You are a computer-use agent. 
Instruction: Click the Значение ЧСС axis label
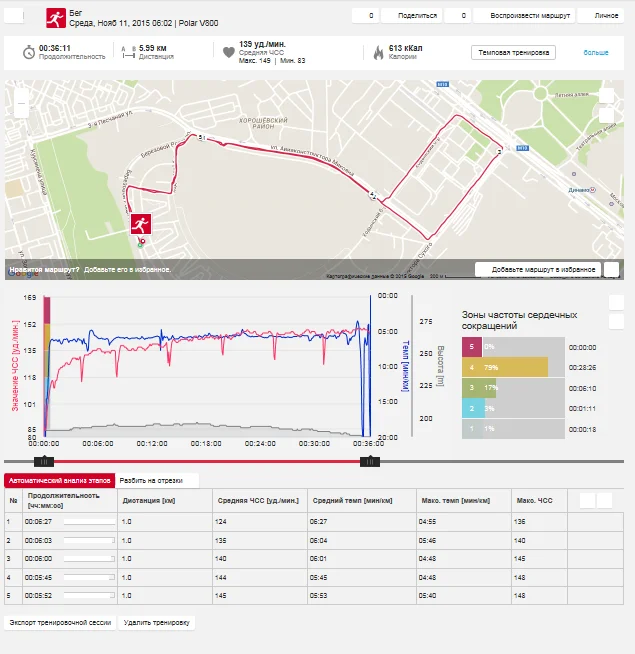click(x=15, y=365)
